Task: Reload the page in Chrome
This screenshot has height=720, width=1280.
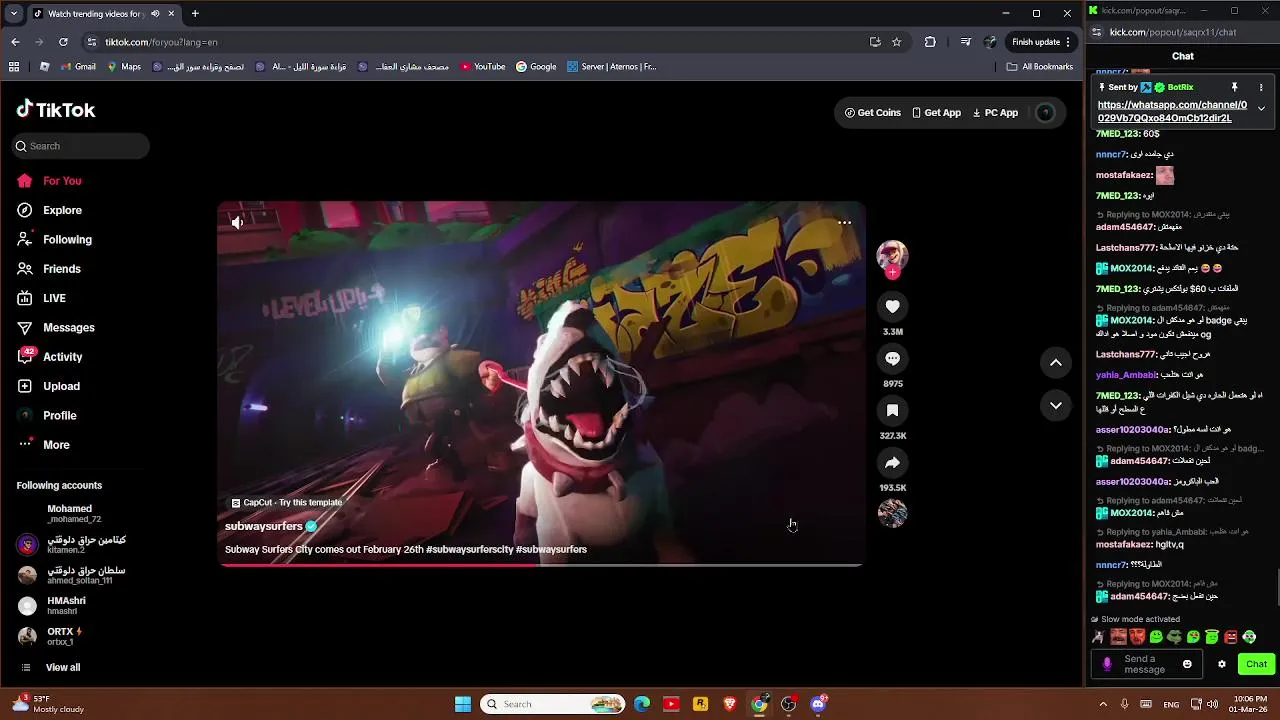Action: [x=63, y=42]
